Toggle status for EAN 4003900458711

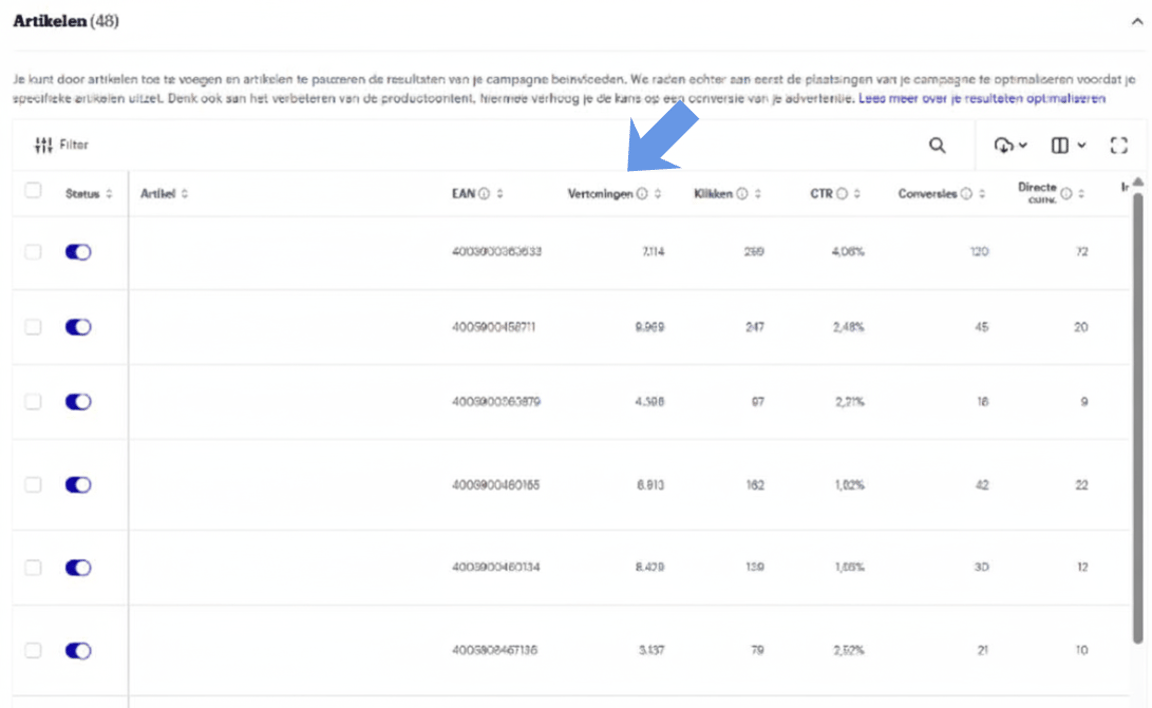78,327
